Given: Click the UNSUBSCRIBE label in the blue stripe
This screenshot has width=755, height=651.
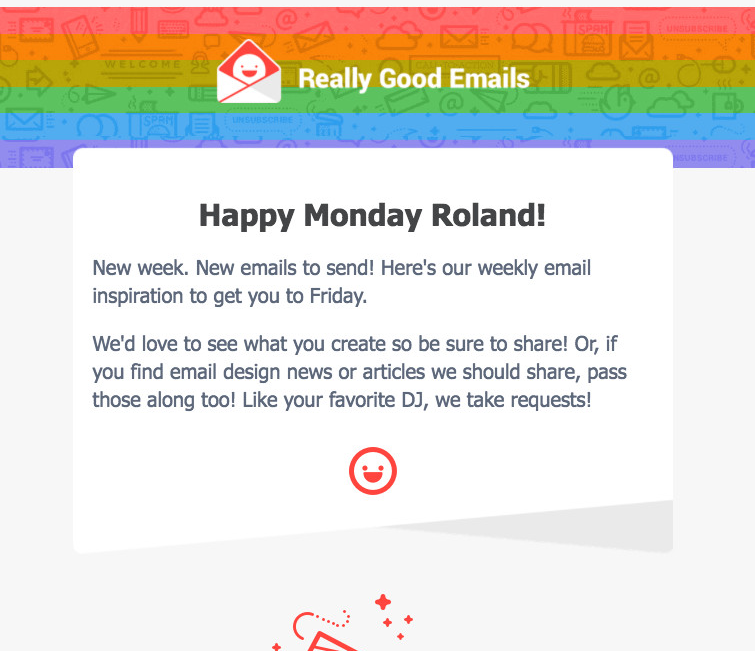Looking at the screenshot, I should pyautogui.click(x=262, y=119).
